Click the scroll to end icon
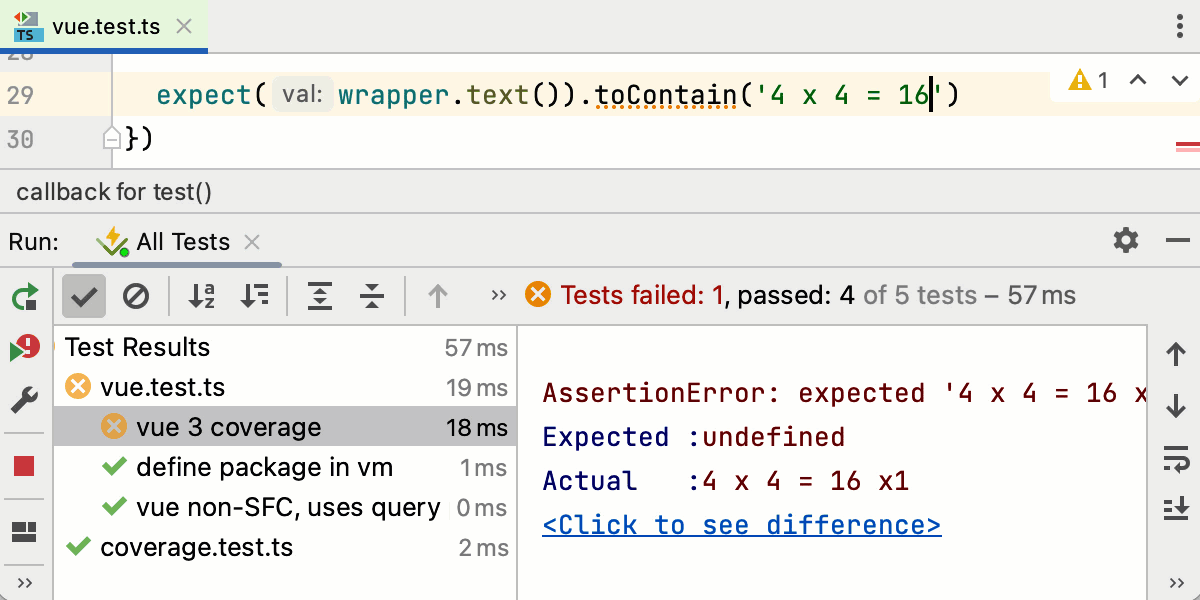This screenshot has height=600, width=1200. click(1176, 509)
